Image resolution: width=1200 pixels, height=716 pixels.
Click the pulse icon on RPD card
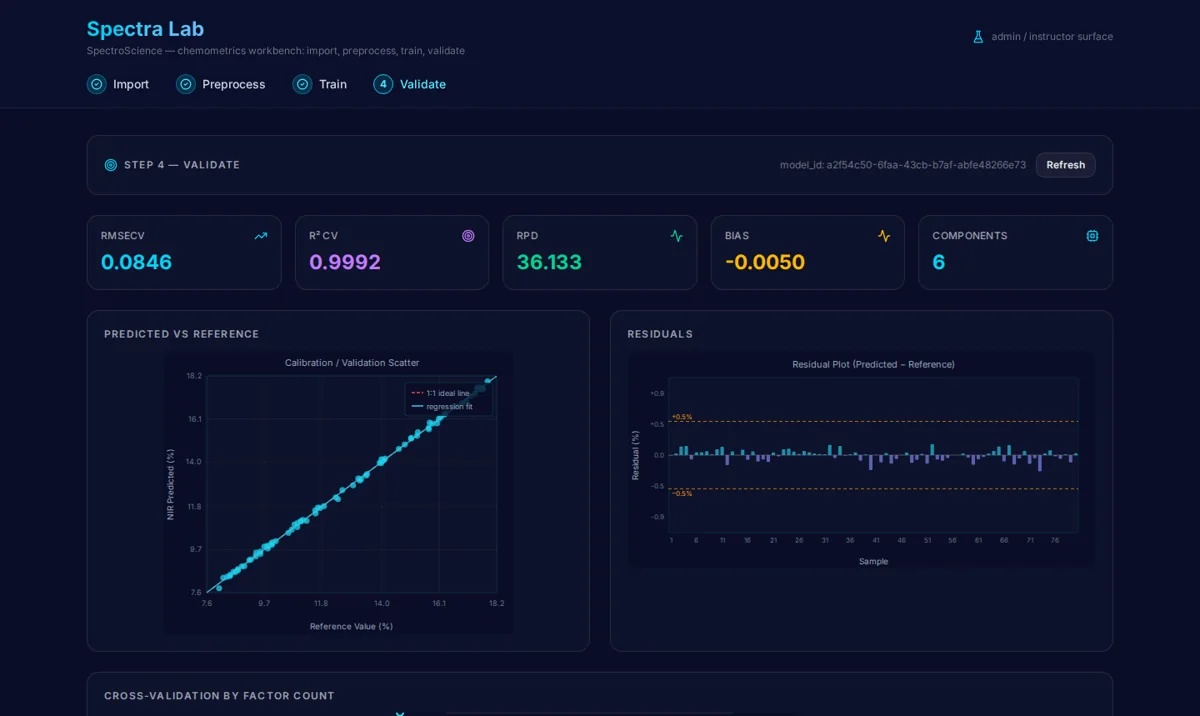pos(676,236)
